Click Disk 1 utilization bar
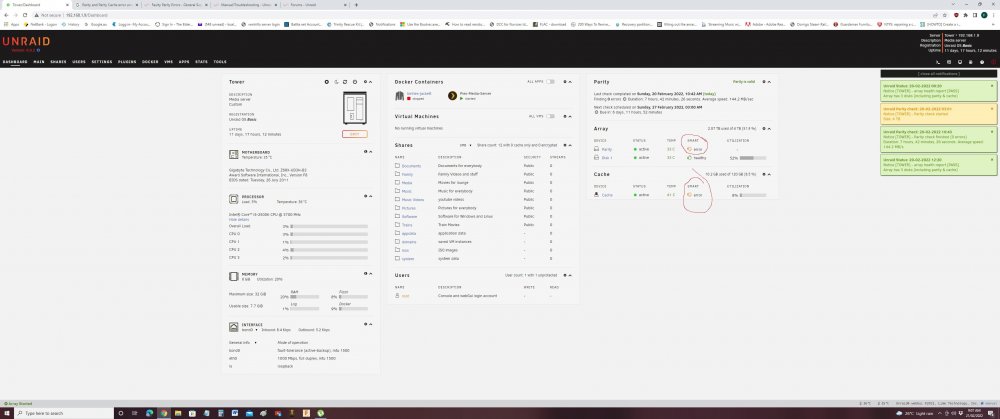This screenshot has width=1000, height=419. point(753,157)
